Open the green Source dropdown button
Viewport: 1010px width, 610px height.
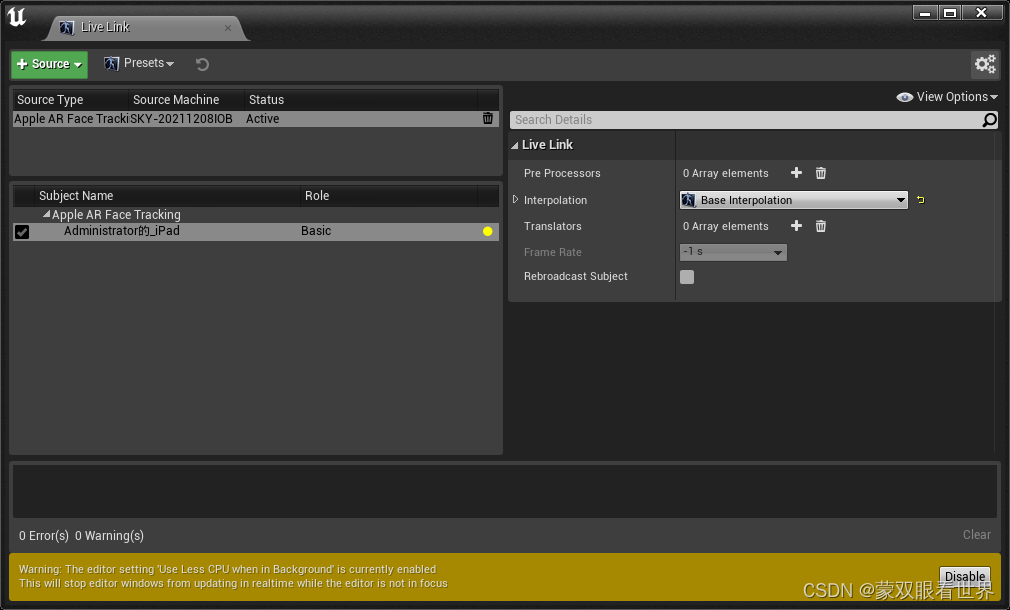coord(50,64)
